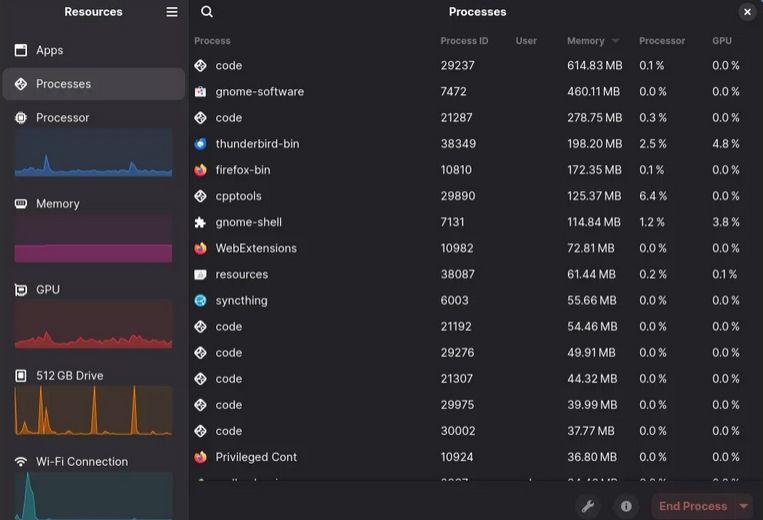The height and width of the screenshot is (520, 763).
Task: Click the Wi-Fi Connection traffic graph
Action: (93, 496)
